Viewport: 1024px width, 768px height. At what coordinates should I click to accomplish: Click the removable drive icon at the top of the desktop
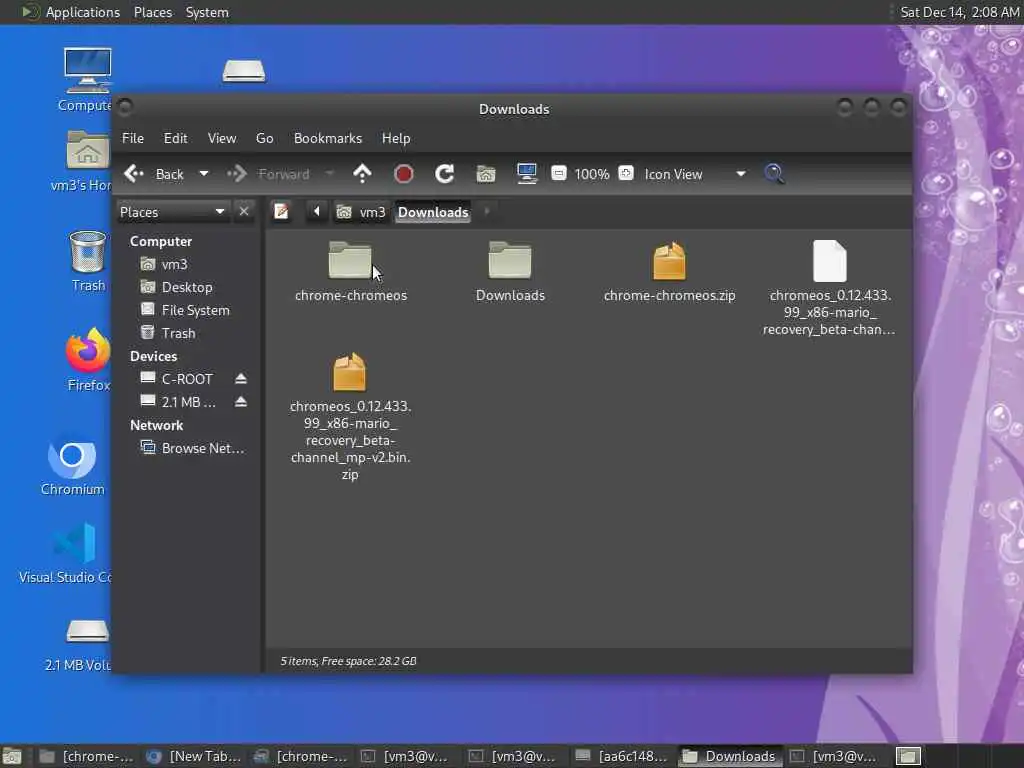(244, 71)
